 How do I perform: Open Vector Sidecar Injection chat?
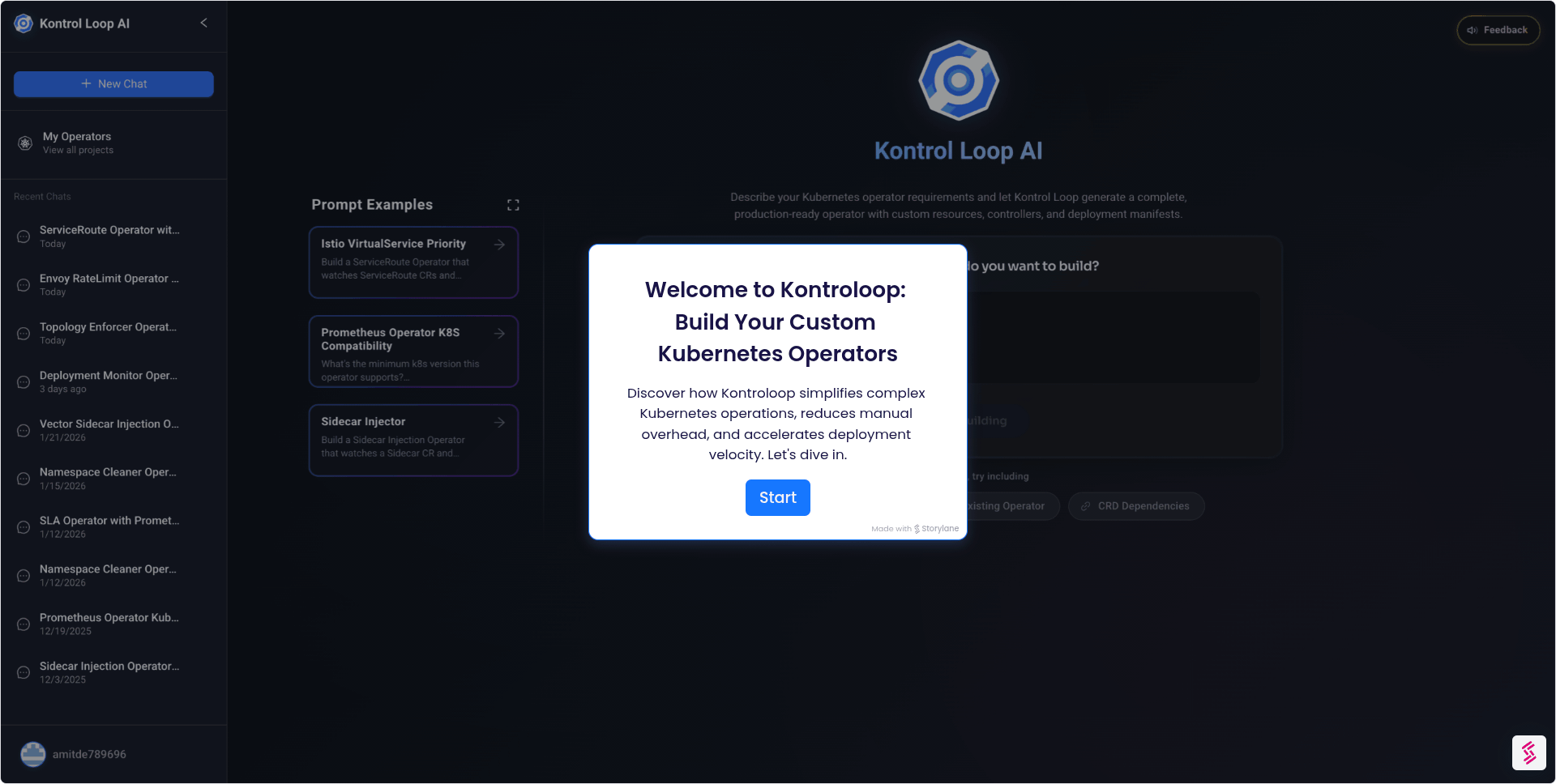(113, 431)
